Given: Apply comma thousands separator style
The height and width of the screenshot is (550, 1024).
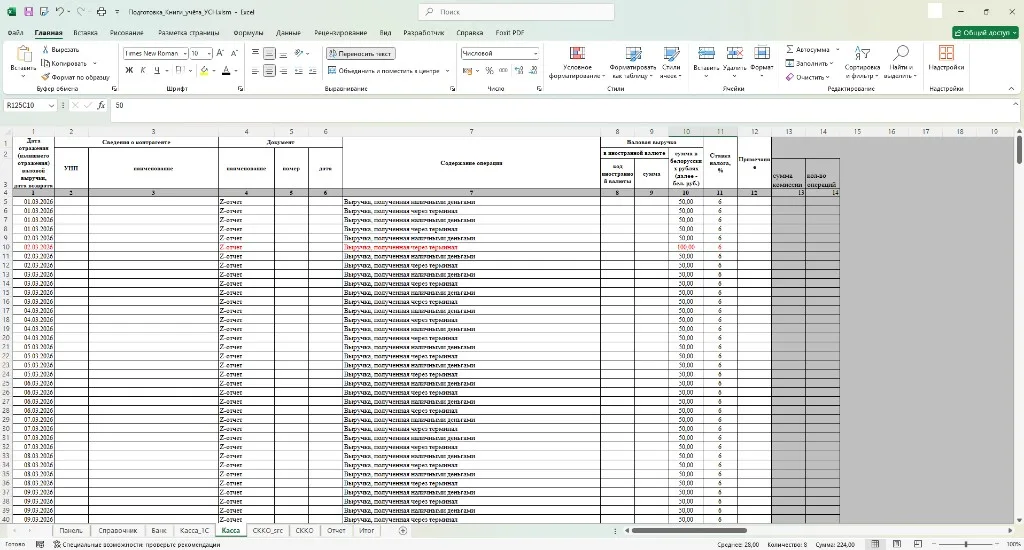Looking at the screenshot, I should 503,71.
